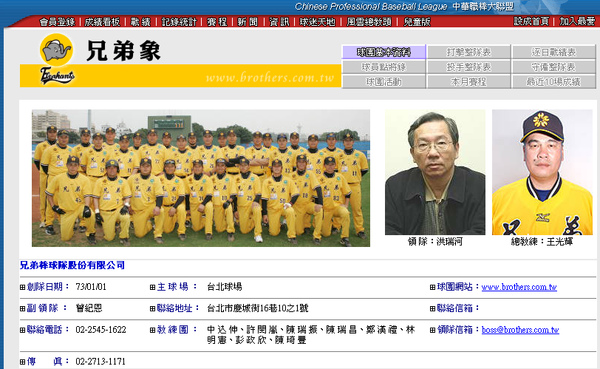This screenshot has height=369, width=600.
Task: Open the 逐日戰績表 tab
Action: pos(554,52)
